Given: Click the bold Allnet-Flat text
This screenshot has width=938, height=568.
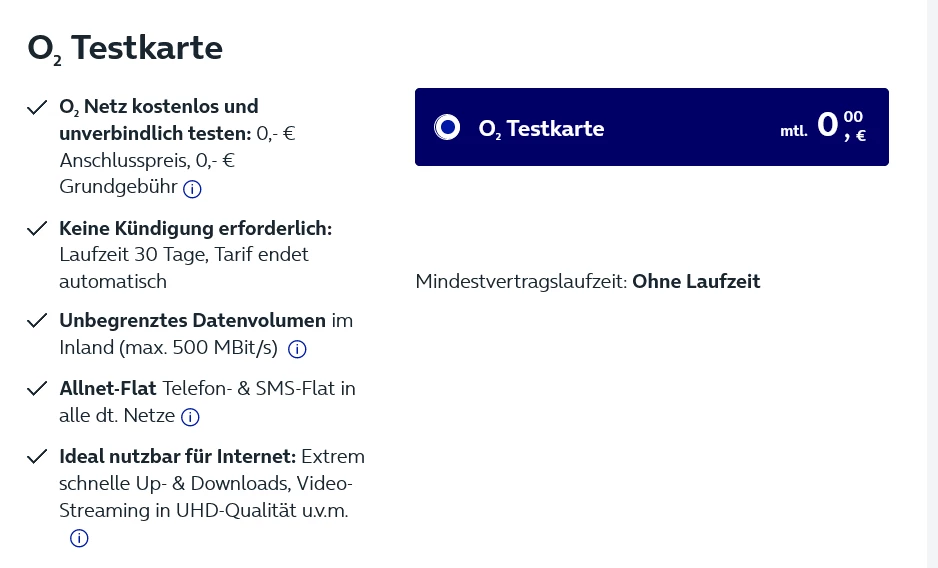Looking at the screenshot, I should [108, 389].
